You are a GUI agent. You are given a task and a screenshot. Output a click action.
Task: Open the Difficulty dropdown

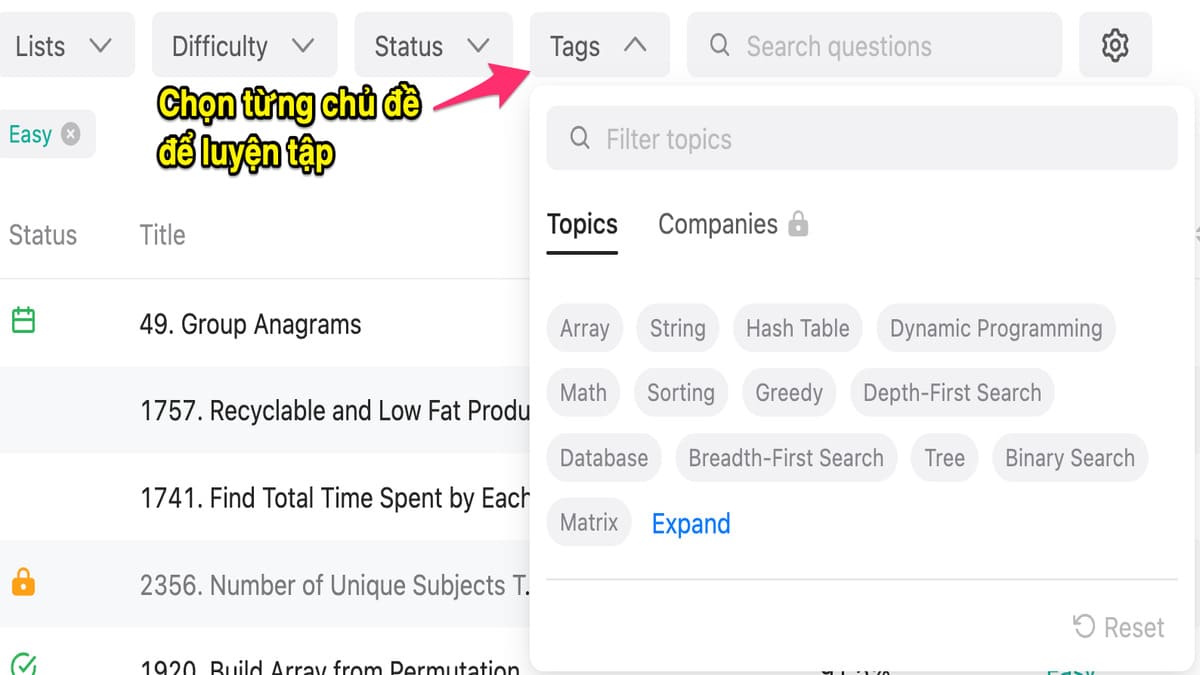243,46
